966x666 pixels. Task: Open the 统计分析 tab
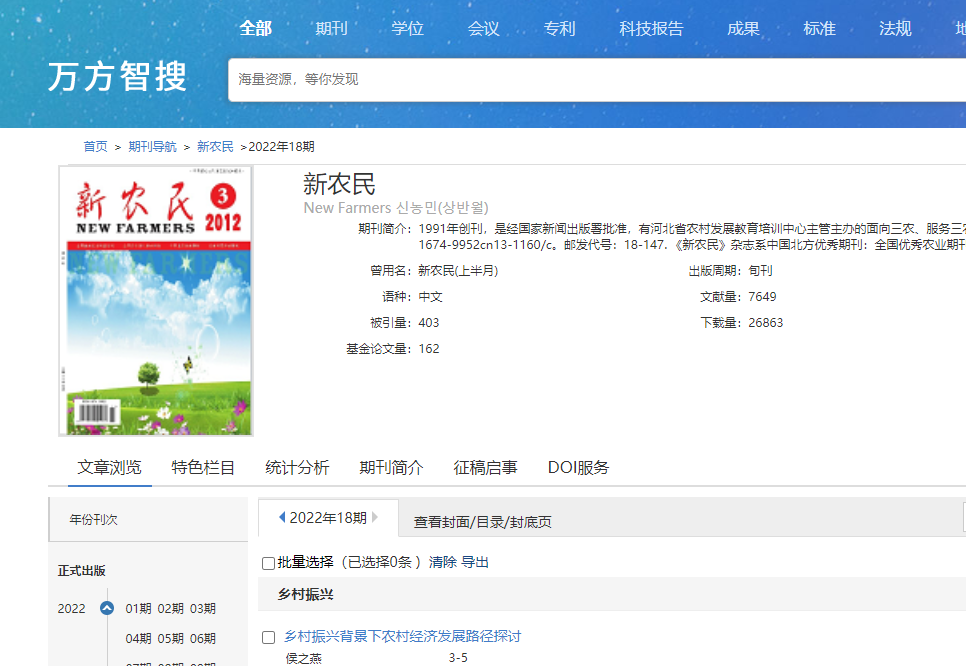297,467
